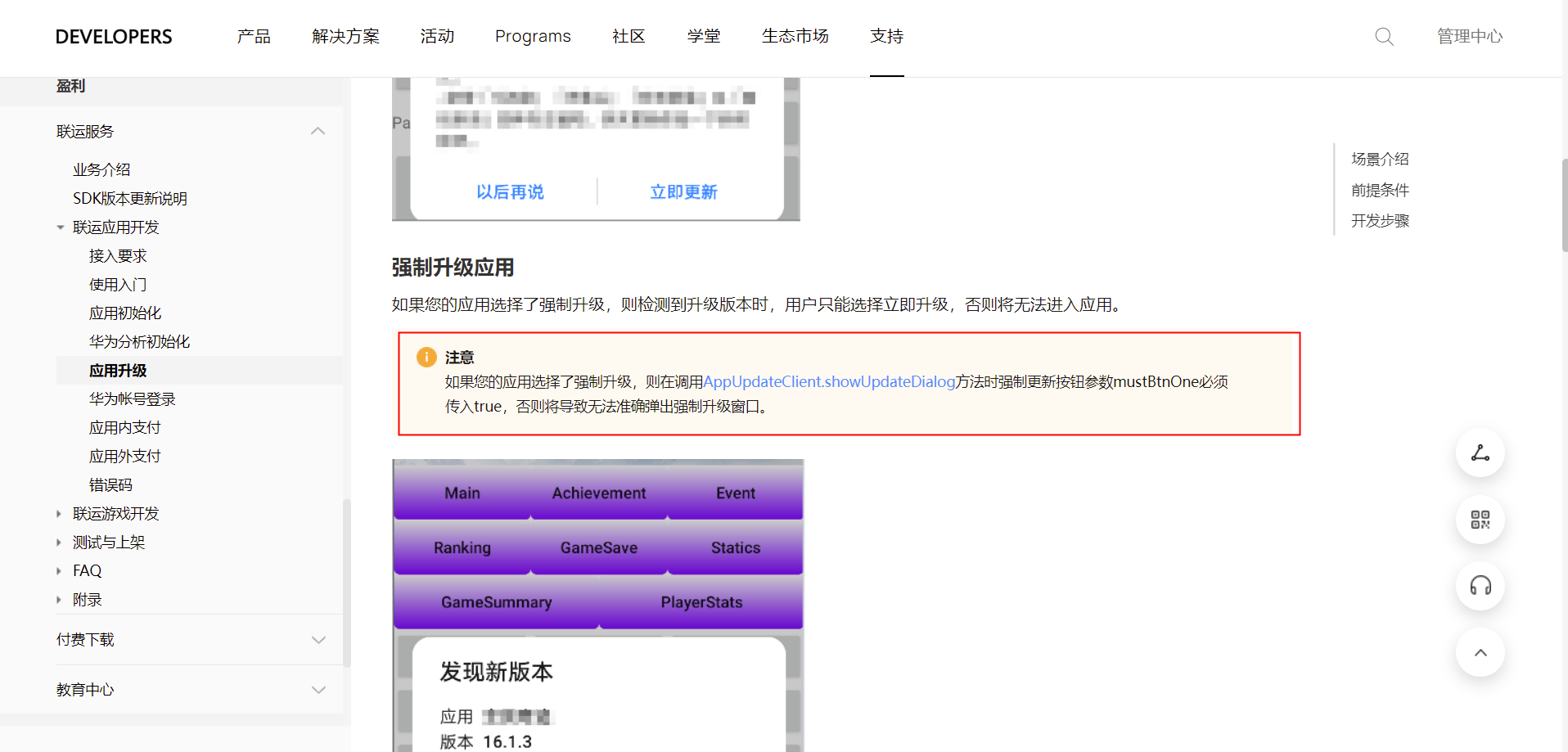Open 应用初始化 in sidebar
1568x752 pixels.
coord(125,313)
